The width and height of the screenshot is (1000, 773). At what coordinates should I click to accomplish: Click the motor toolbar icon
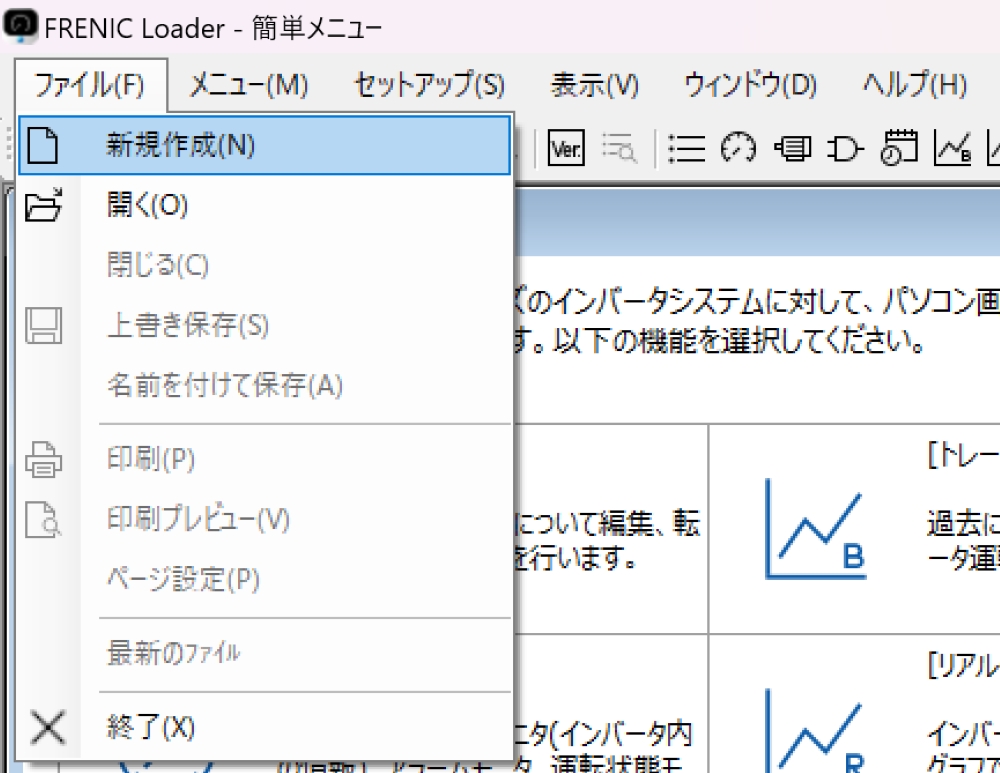tap(793, 149)
